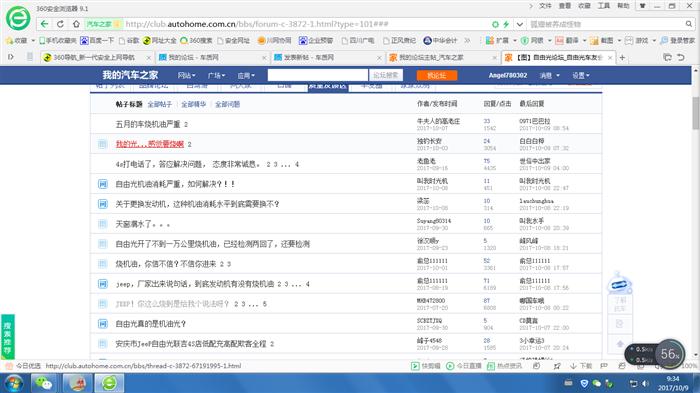Open thread 自由光机油消耗严重，如何解决

coord(175,184)
